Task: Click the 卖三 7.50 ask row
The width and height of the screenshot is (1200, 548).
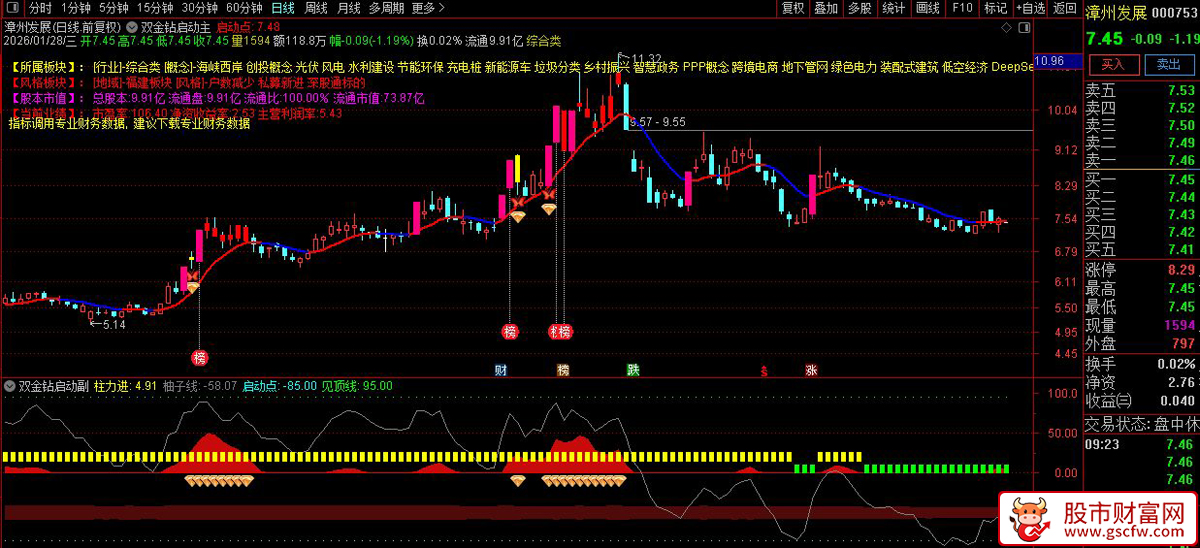Action: coord(1141,125)
